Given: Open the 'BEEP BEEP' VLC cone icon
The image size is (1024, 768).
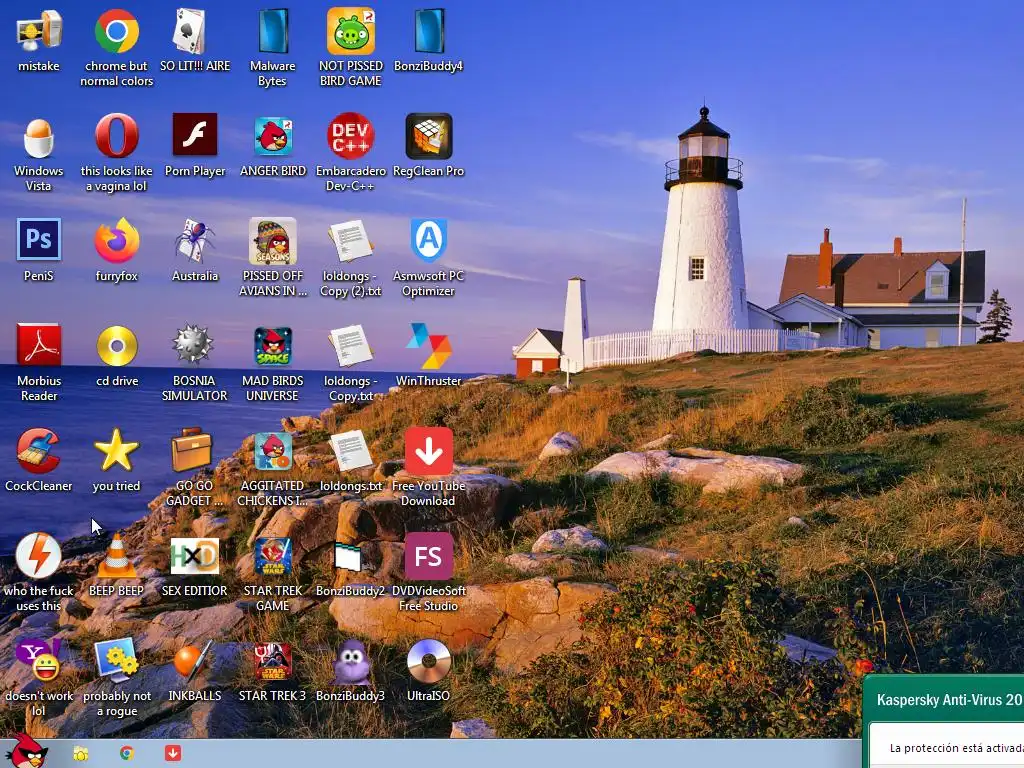Looking at the screenshot, I should tap(116, 556).
